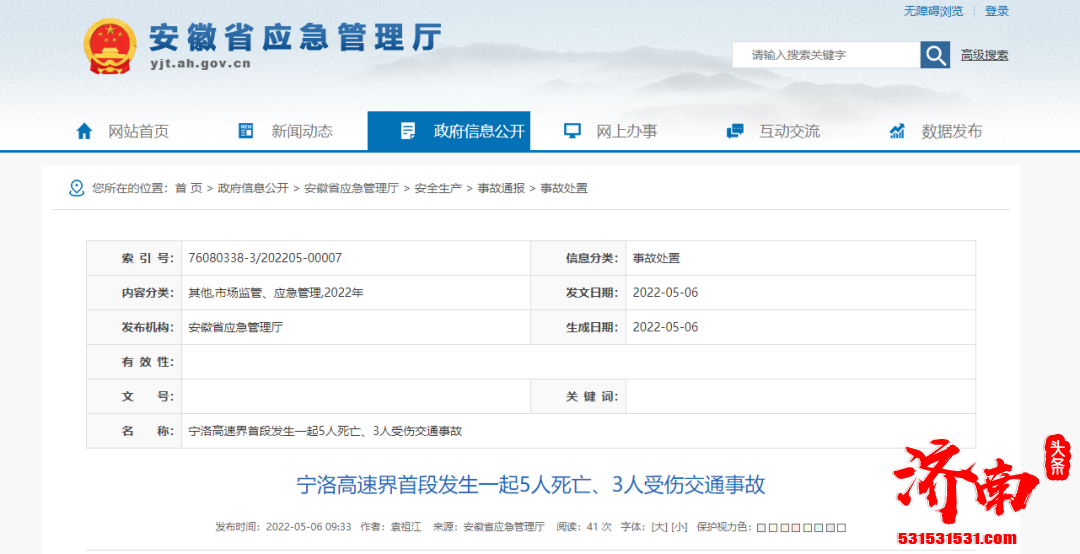Click the chat icon beside 互动交流
The width and height of the screenshot is (1080, 554).
(735, 131)
